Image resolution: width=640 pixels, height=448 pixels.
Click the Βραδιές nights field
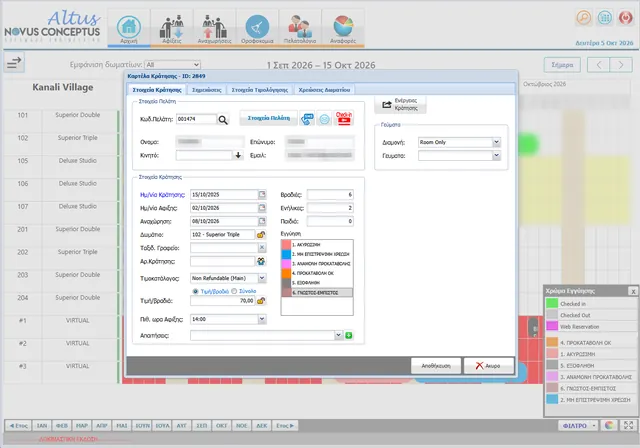click(330, 195)
